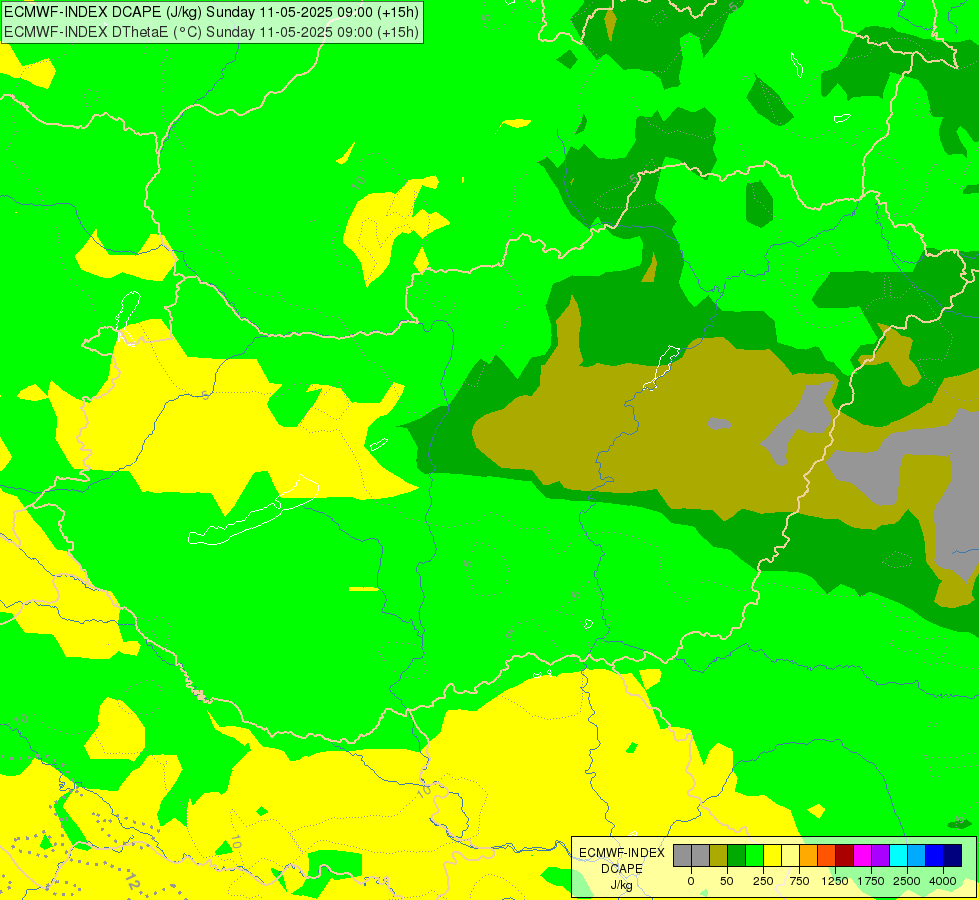Select the cyan legend swatch

(898, 855)
